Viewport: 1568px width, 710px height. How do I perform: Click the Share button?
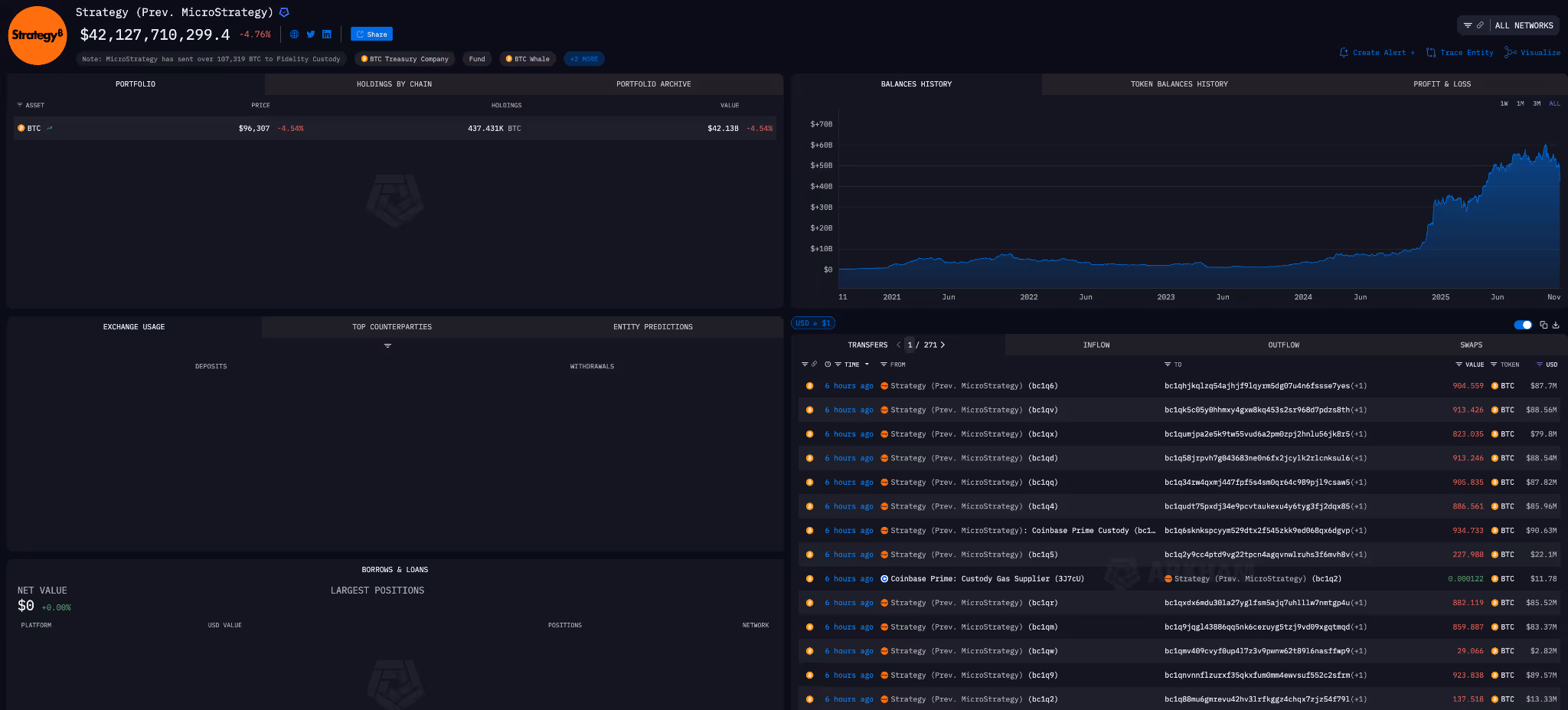click(x=371, y=34)
